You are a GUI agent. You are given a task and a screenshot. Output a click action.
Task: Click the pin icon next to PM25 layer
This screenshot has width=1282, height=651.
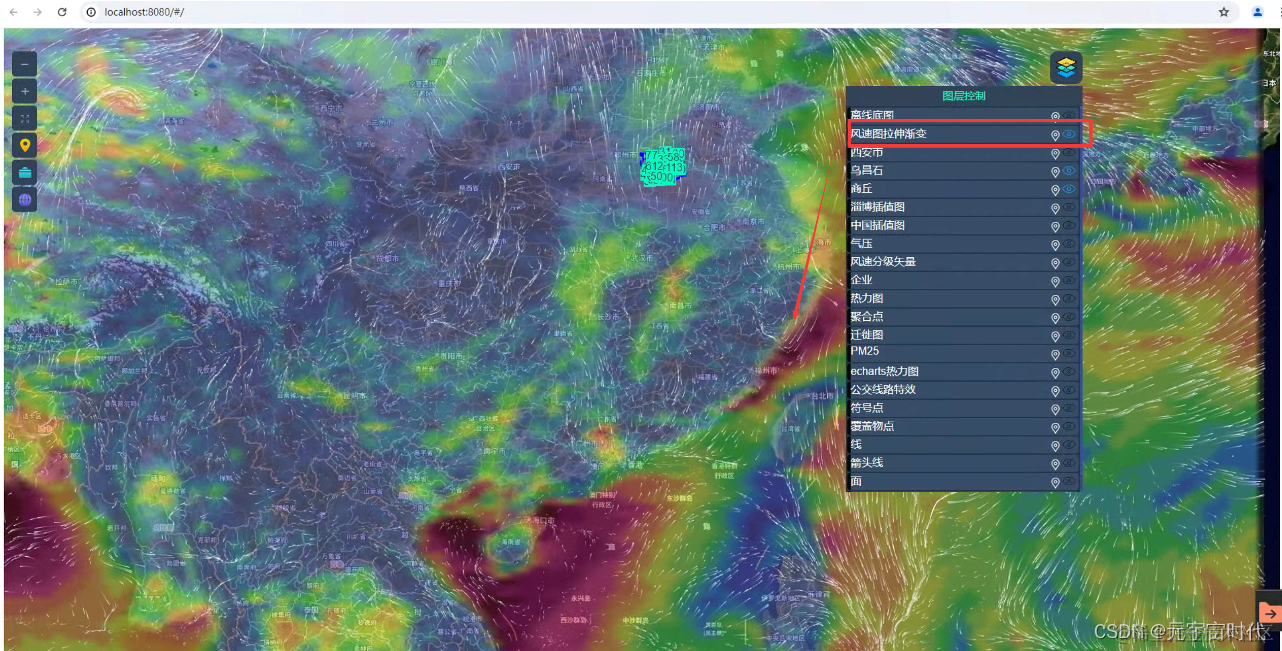(x=1055, y=352)
